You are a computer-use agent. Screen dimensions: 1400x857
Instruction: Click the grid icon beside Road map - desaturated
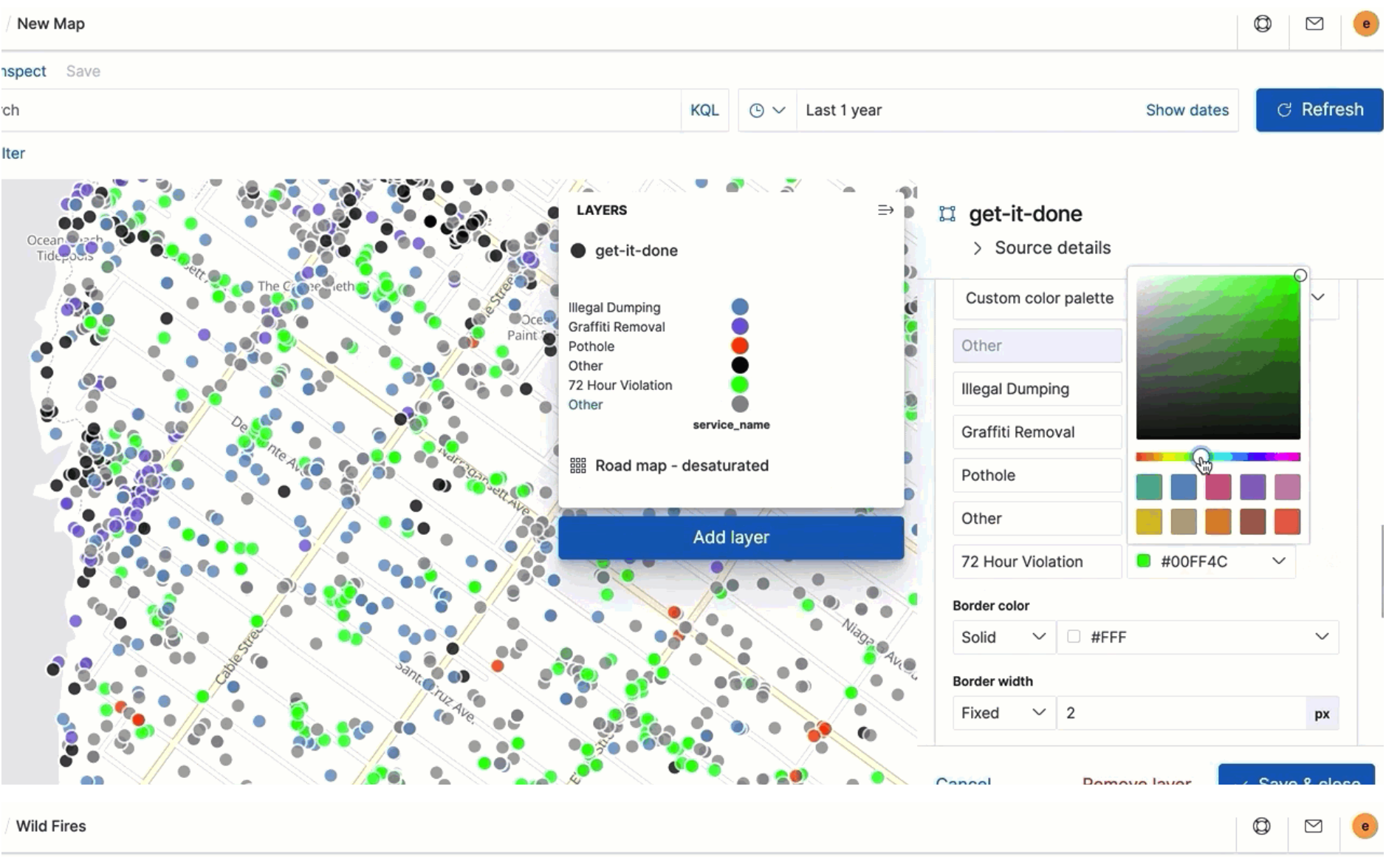(x=578, y=465)
